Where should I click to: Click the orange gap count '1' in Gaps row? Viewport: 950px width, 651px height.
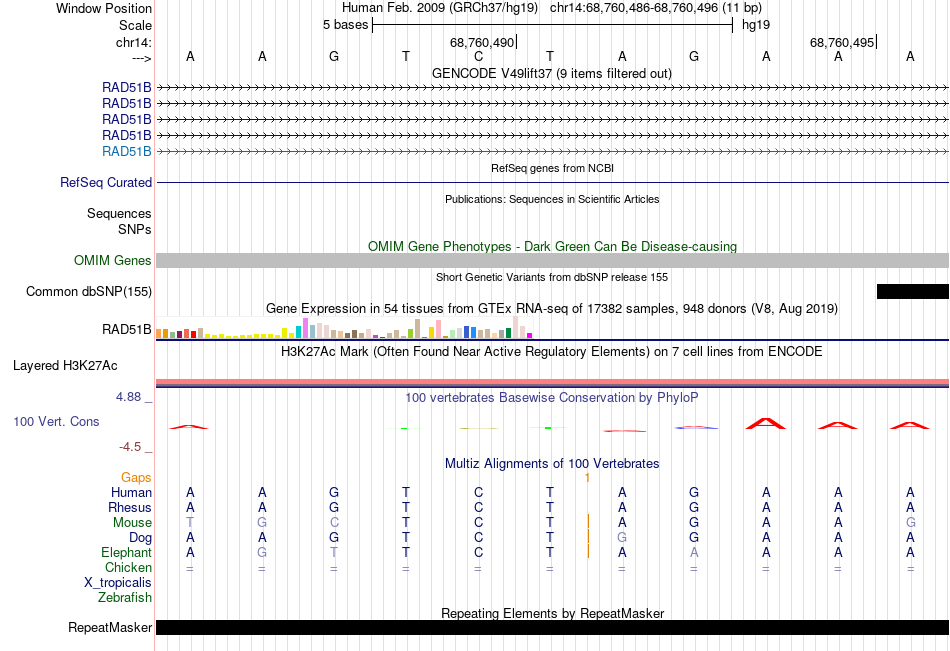pos(587,478)
